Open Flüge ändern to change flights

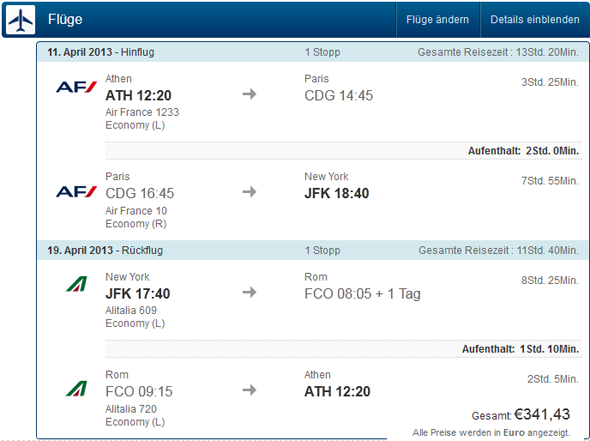click(x=438, y=20)
